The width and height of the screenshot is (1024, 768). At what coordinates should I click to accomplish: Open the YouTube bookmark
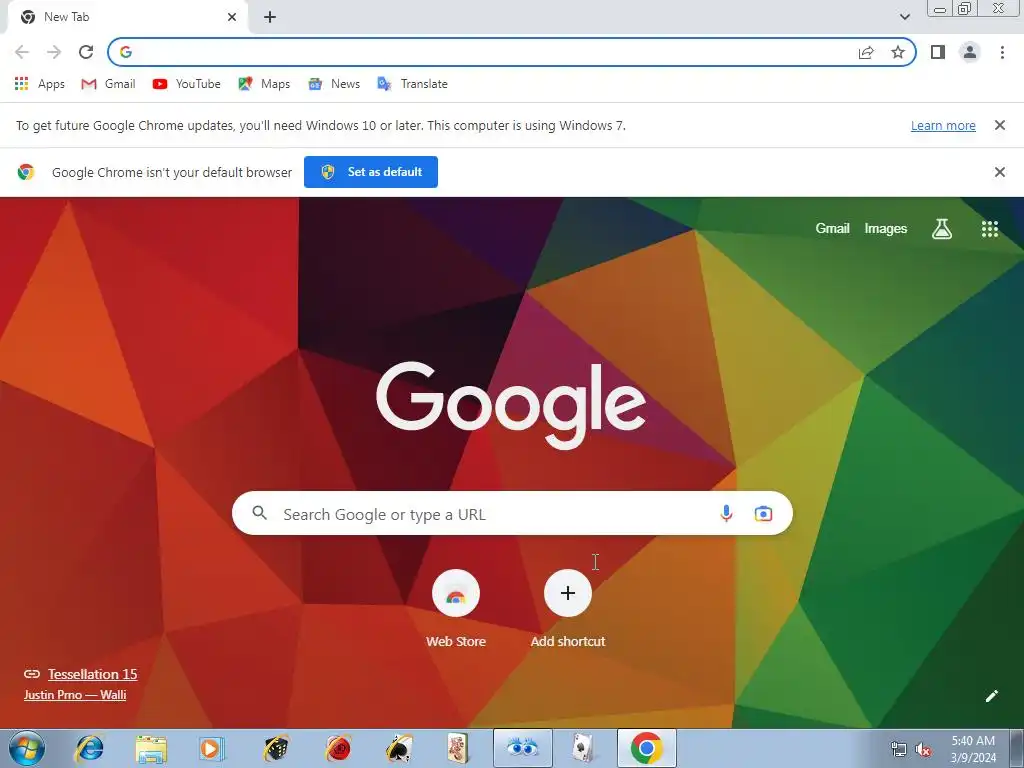(187, 84)
